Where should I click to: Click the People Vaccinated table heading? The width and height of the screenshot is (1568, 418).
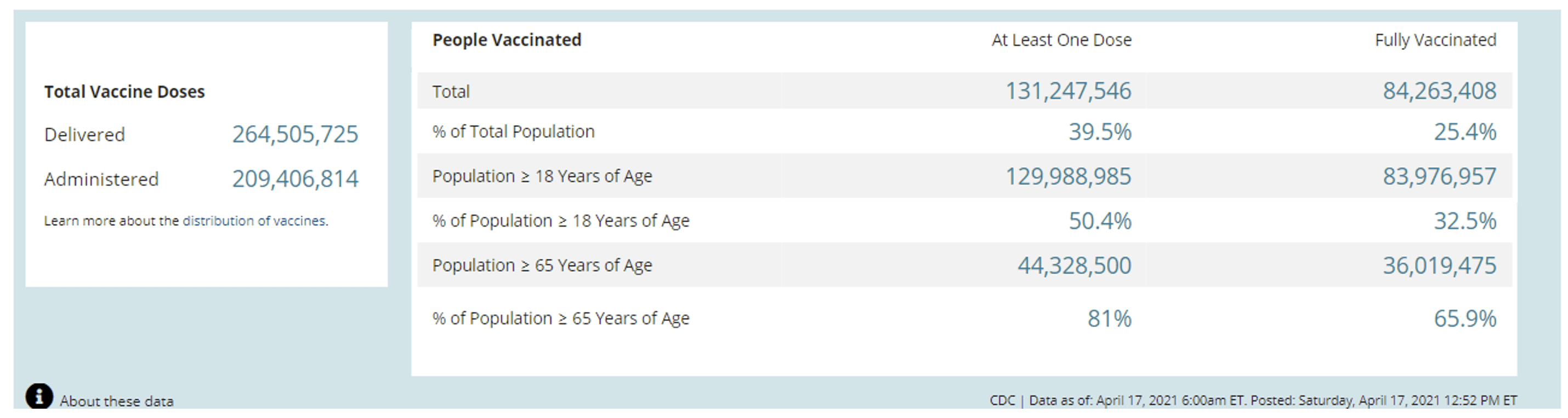507,40
